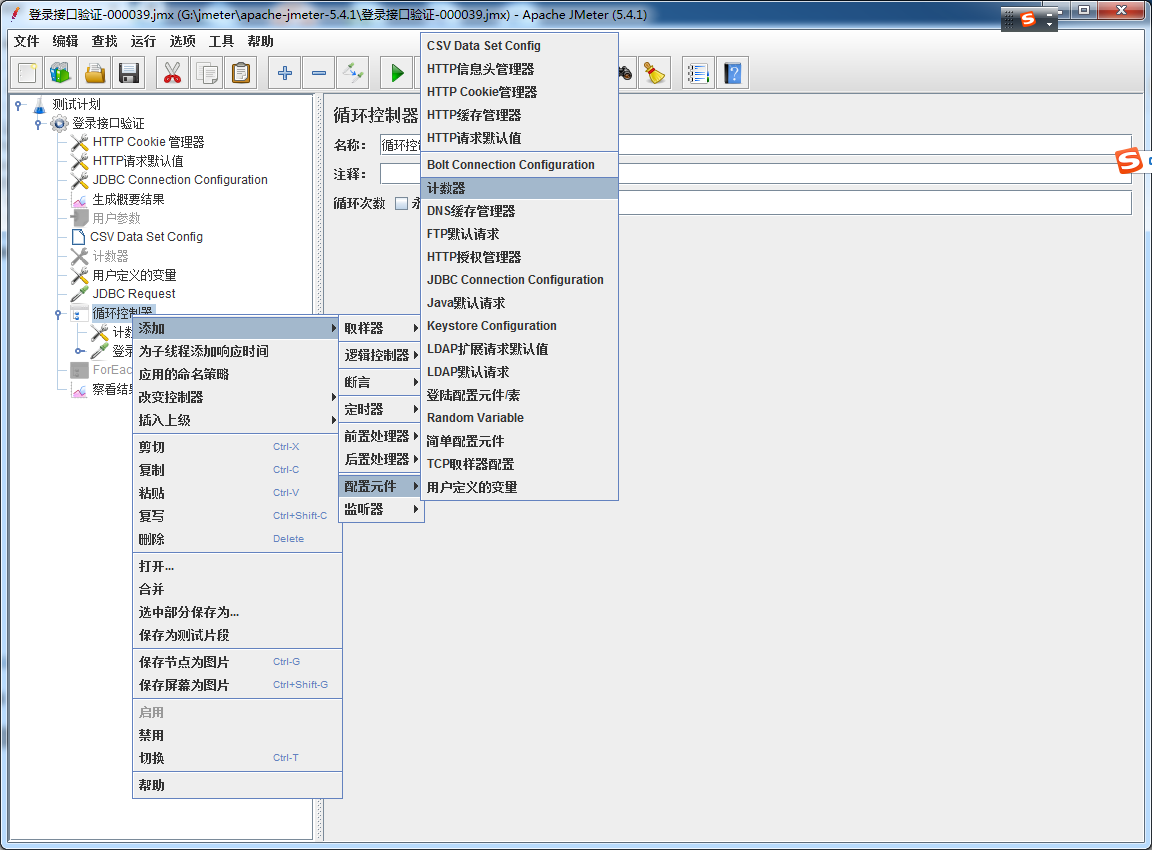The image size is (1152, 850).
Task: Select the 用户定义的变量 tree node
Action: [x=134, y=275]
